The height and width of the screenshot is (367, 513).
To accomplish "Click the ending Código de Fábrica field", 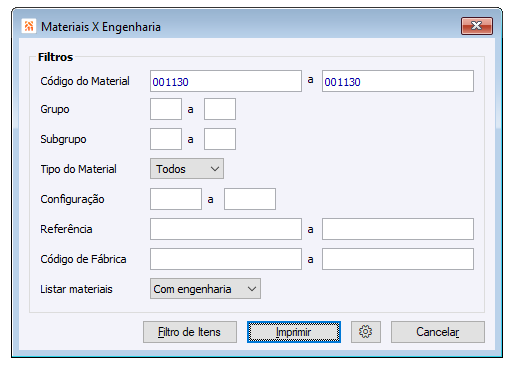I will pyautogui.click(x=398, y=259).
